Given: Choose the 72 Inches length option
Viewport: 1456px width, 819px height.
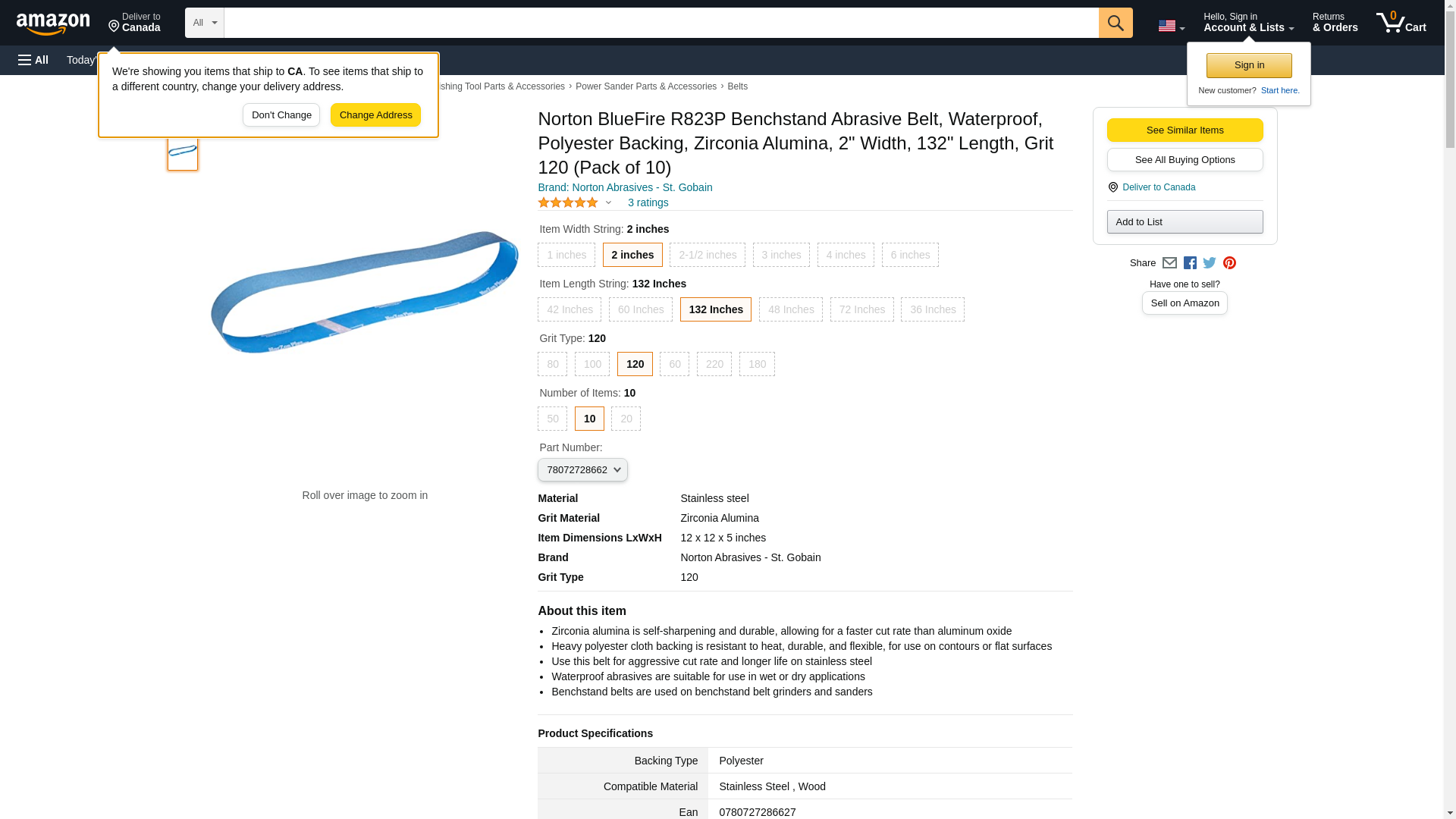Looking at the screenshot, I should click(x=861, y=309).
